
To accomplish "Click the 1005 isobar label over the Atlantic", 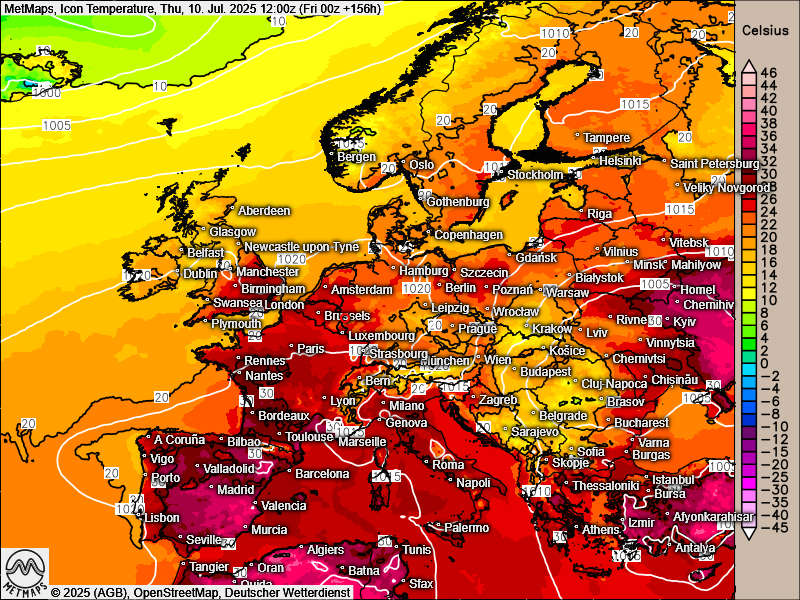I will 57,125.
